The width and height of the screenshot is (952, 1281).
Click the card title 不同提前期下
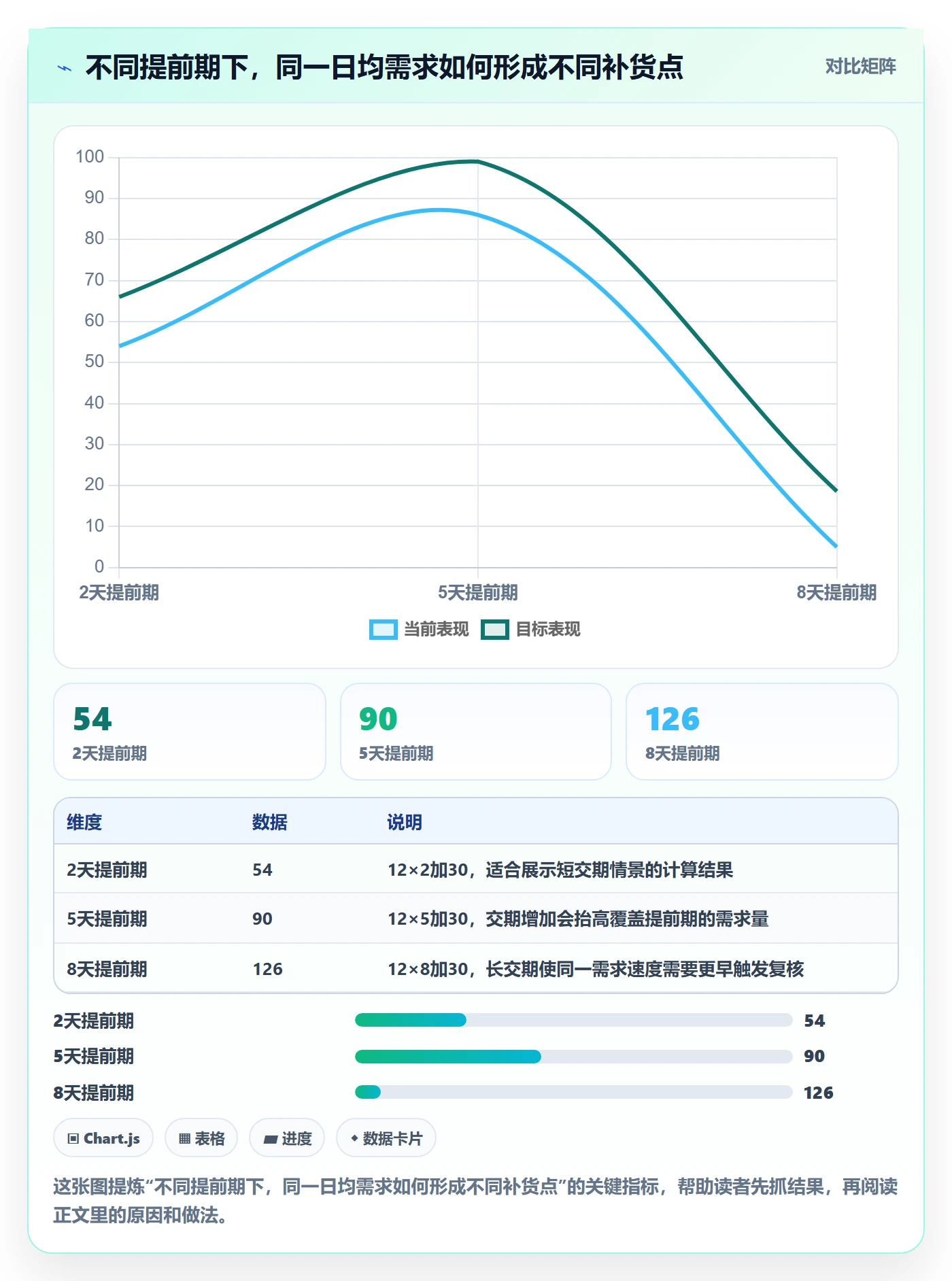click(384, 67)
